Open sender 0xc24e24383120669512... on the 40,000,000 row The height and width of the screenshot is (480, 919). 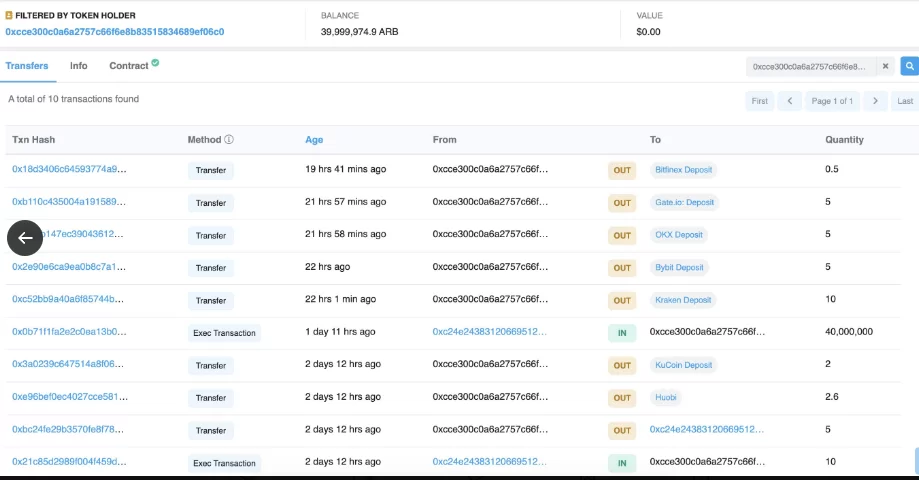click(489, 332)
